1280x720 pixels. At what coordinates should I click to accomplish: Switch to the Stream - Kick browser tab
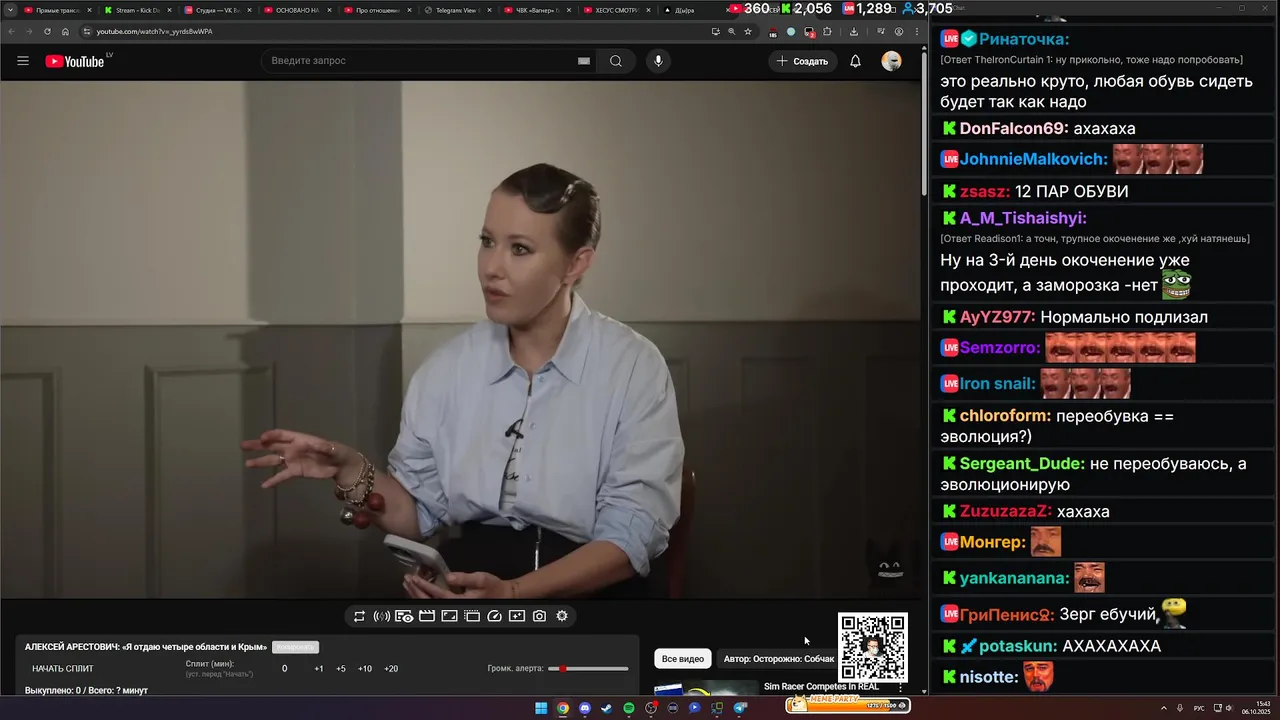point(137,10)
